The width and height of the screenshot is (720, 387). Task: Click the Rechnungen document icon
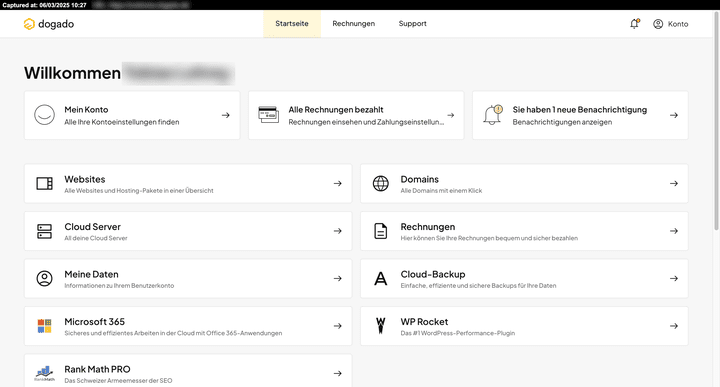pos(381,231)
